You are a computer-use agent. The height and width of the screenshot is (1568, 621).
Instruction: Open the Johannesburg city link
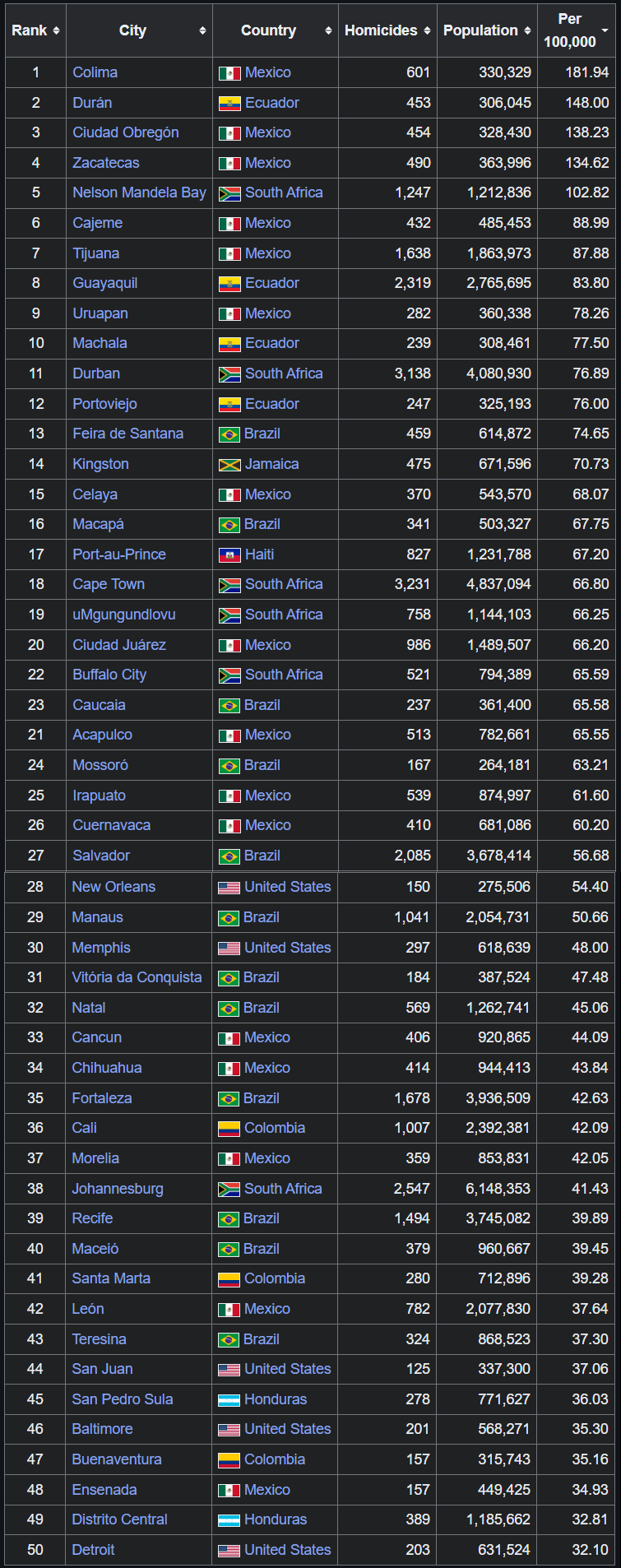[x=118, y=1189]
